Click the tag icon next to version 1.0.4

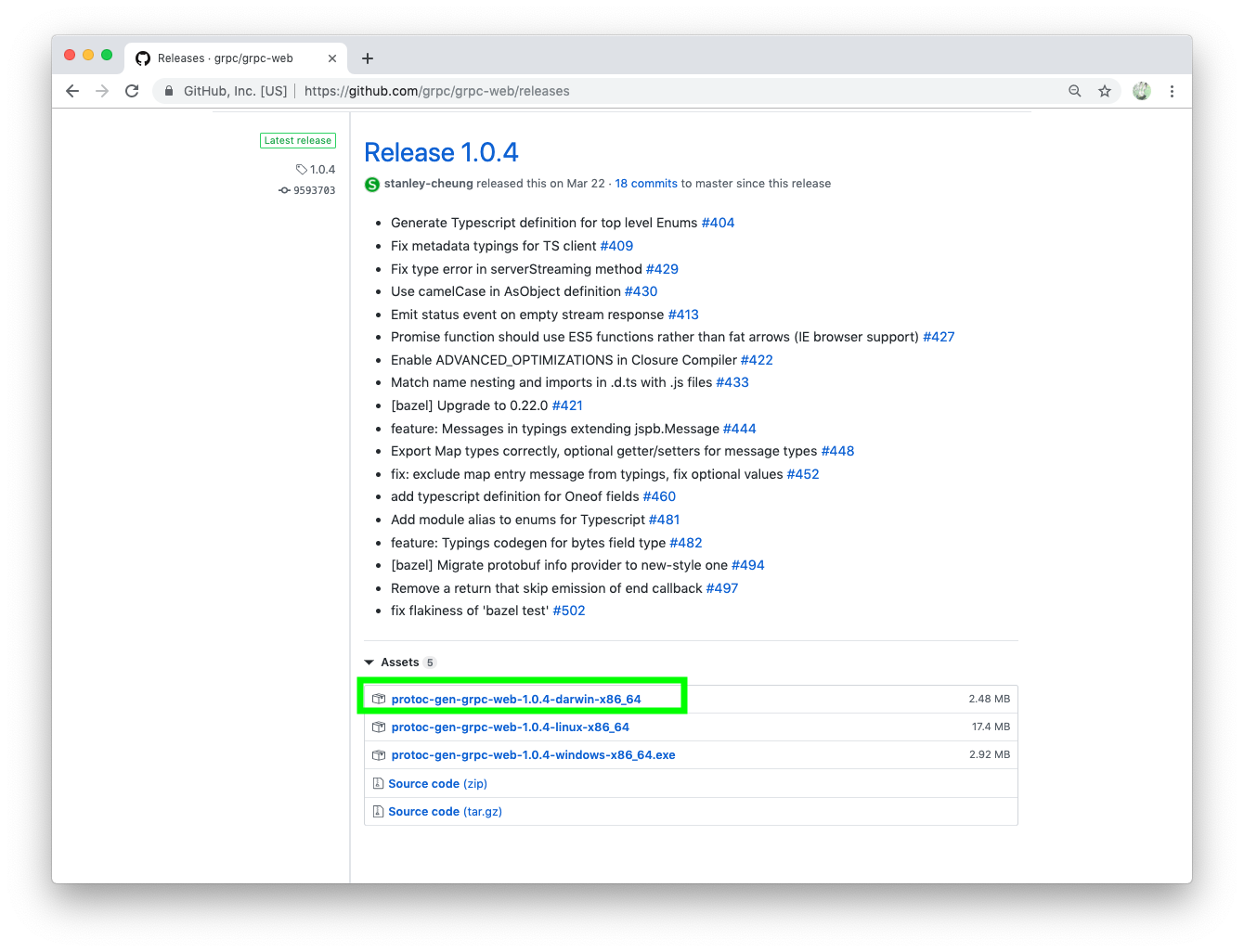302,169
